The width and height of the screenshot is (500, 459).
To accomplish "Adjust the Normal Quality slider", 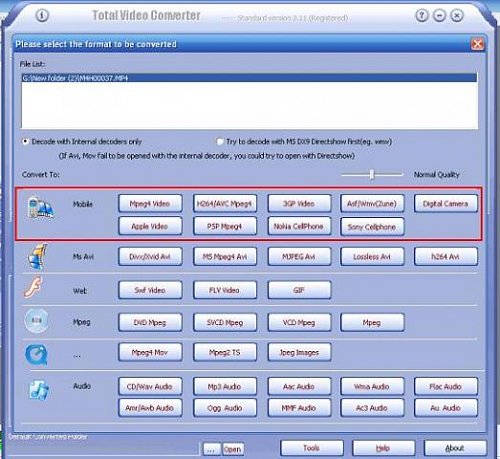I will coord(372,174).
